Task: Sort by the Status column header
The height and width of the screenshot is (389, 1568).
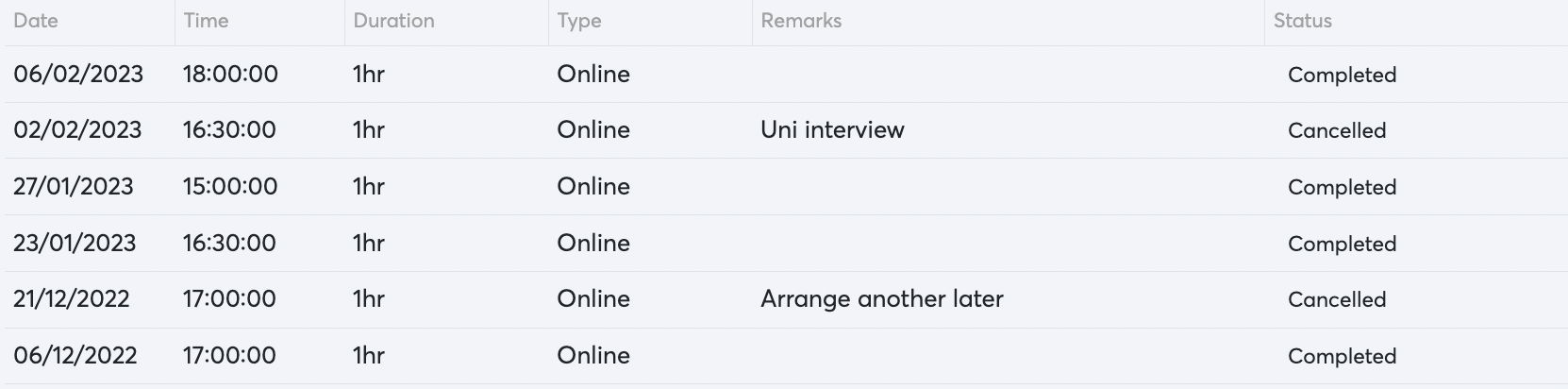Action: (1302, 21)
